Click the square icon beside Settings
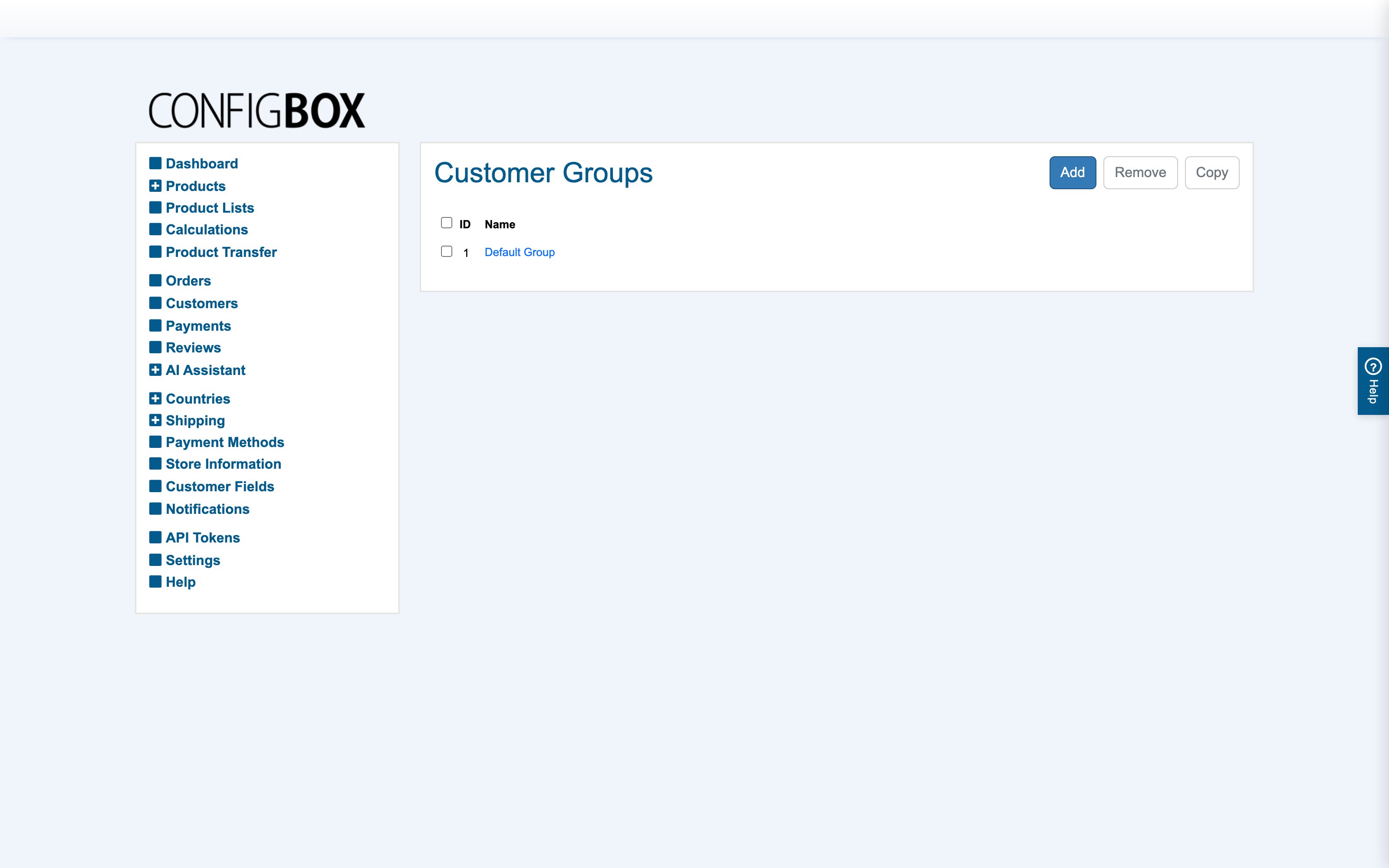The height and width of the screenshot is (868, 1389). coord(155,560)
